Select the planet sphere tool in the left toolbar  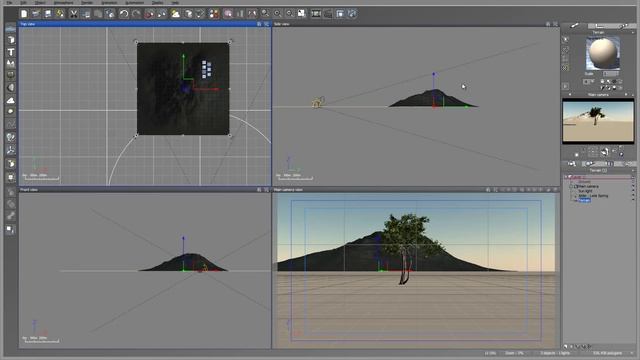click(x=11, y=87)
